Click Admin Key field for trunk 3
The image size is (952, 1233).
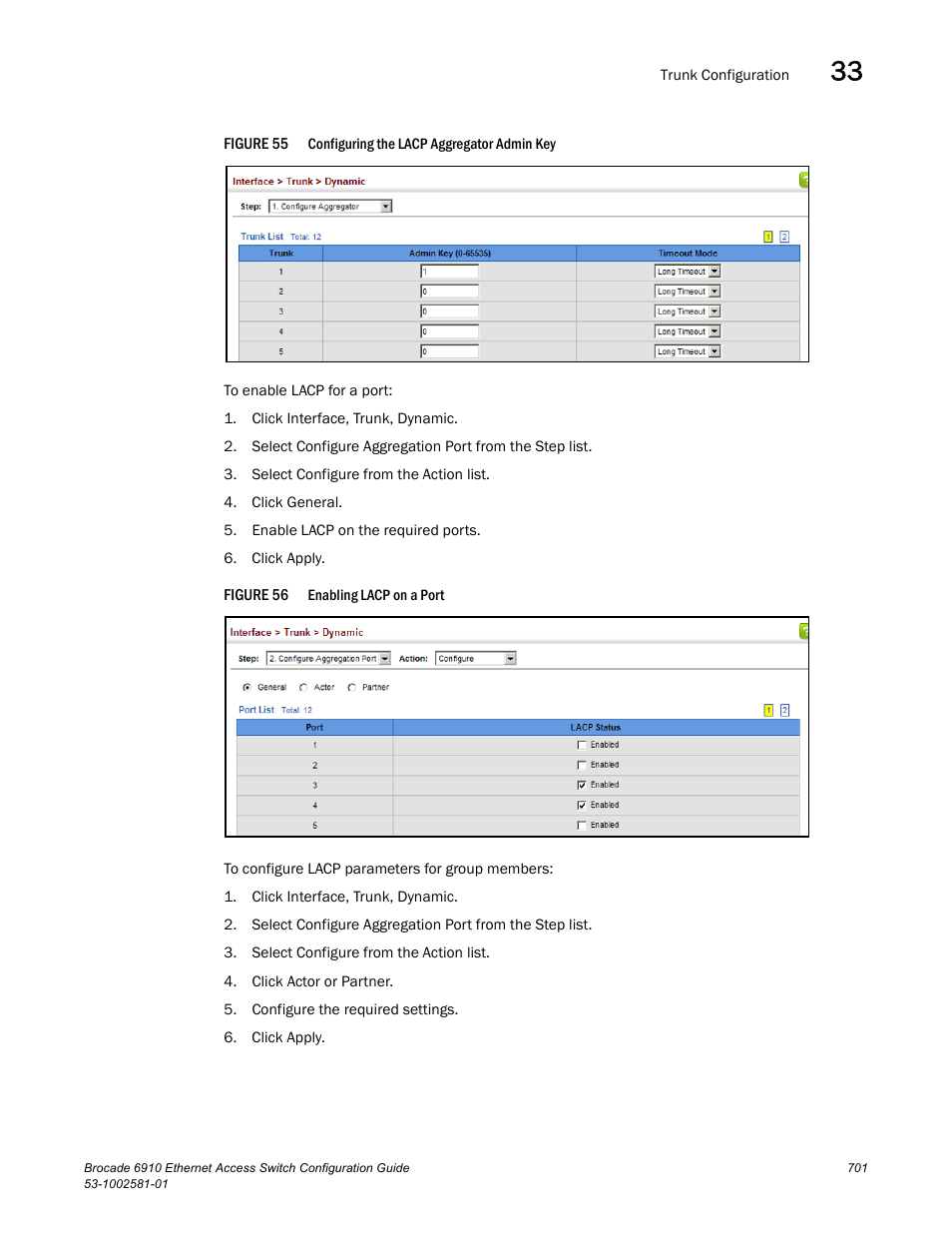point(449,311)
